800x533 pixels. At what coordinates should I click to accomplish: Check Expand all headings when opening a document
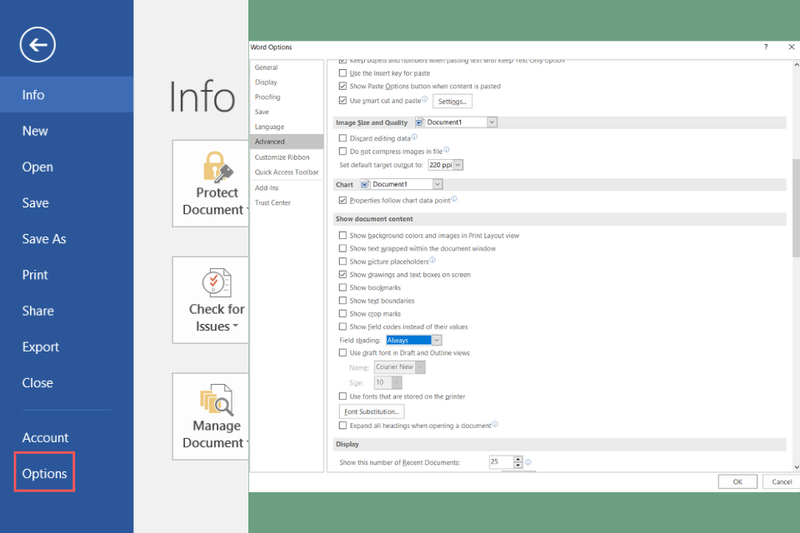(343, 425)
